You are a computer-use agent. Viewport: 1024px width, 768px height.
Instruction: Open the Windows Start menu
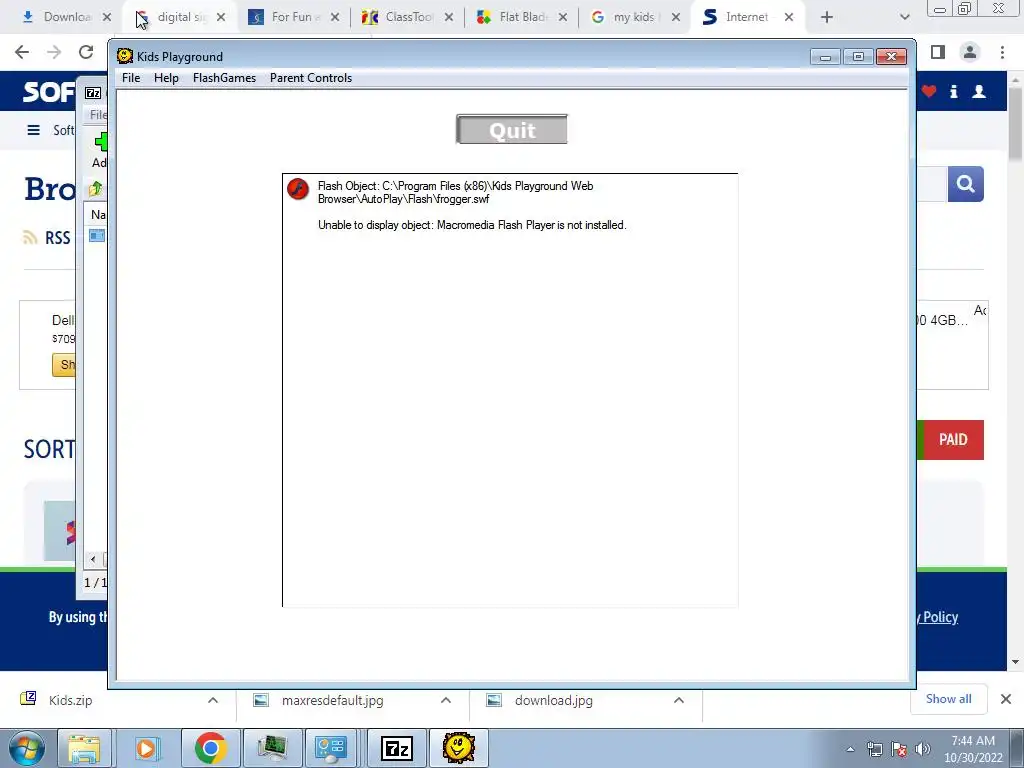(26, 748)
